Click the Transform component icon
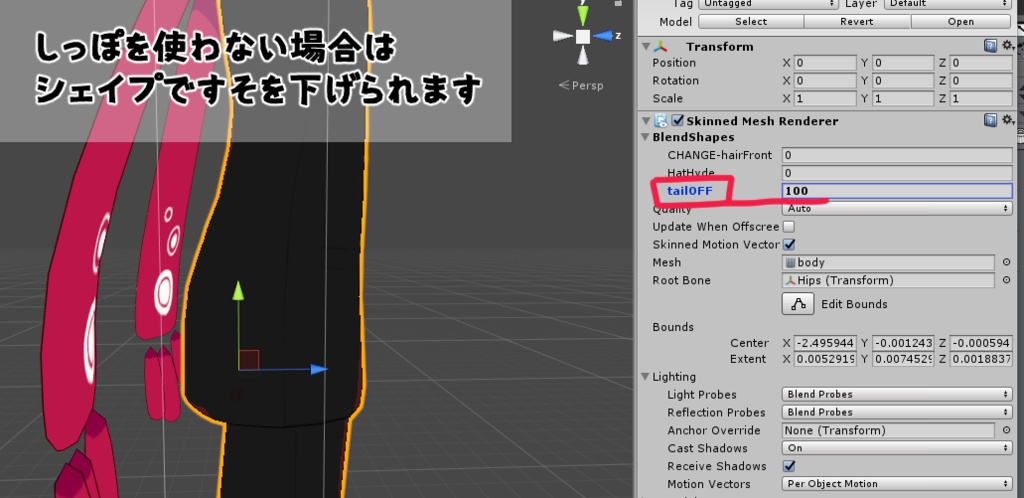 click(662, 46)
